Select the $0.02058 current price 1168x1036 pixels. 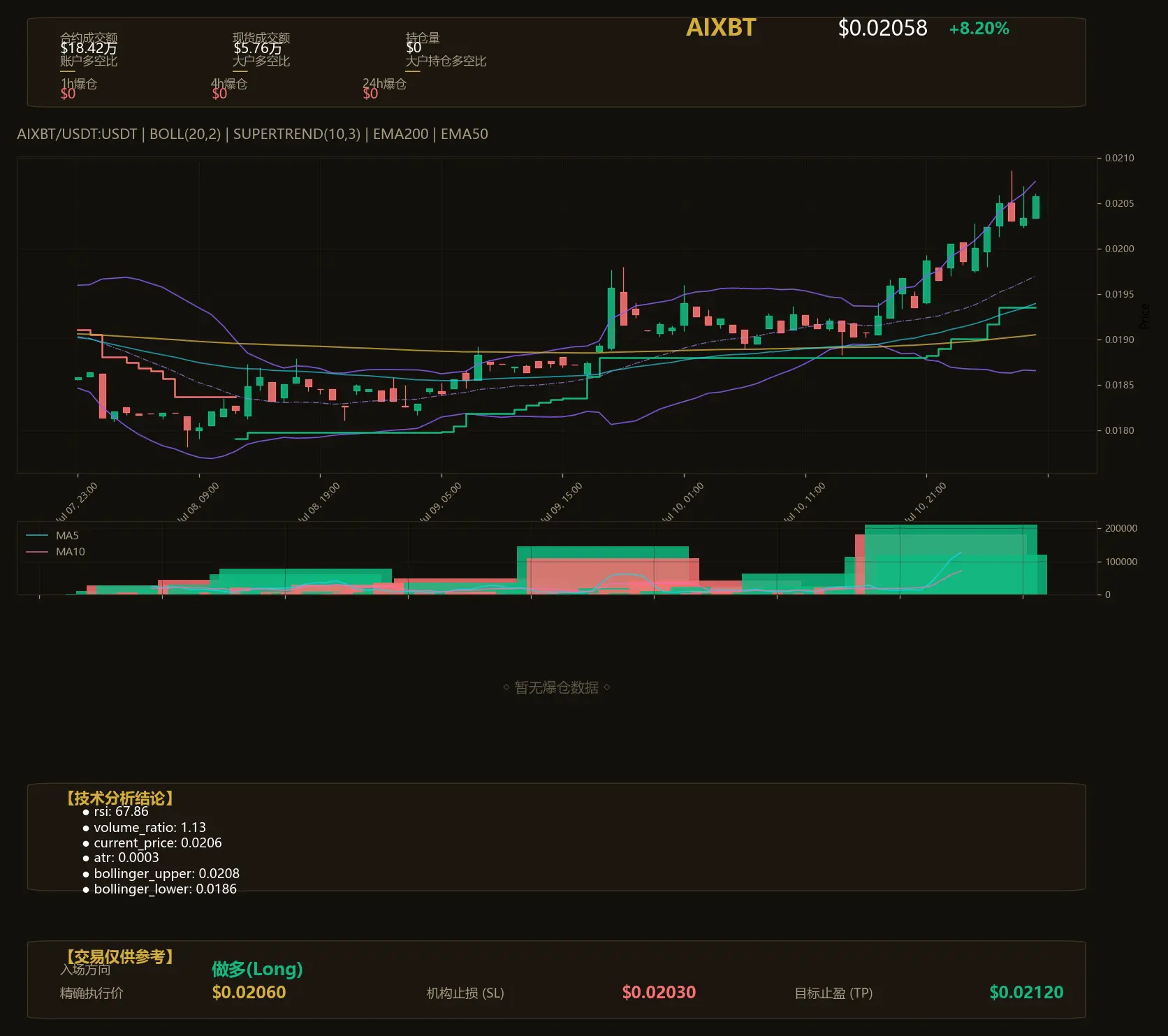(x=882, y=28)
